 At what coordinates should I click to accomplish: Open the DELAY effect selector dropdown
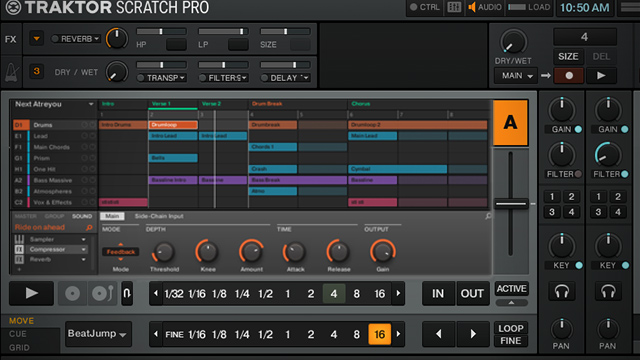click(x=306, y=78)
